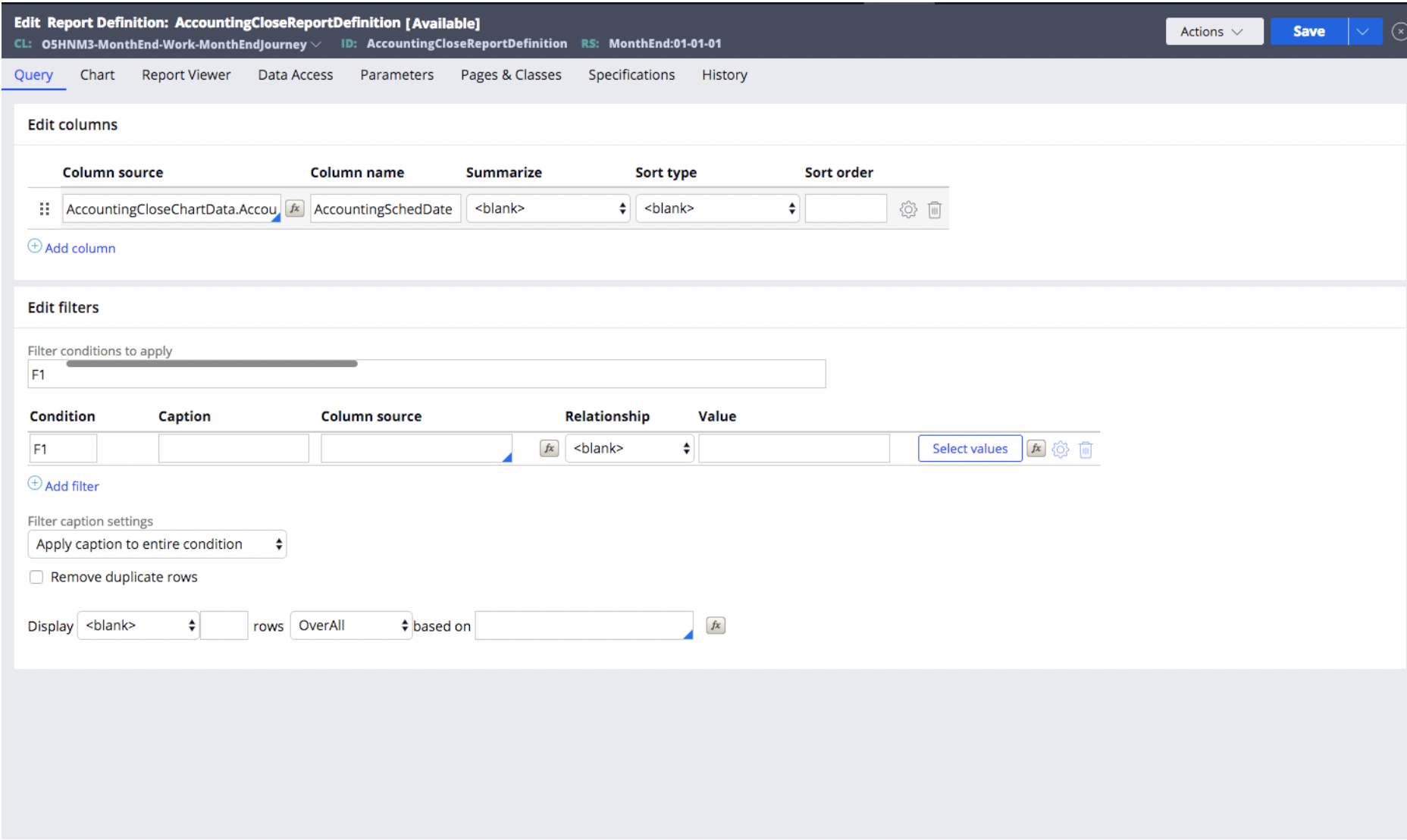
Task: Open the Summarize dropdown
Action: pos(548,208)
